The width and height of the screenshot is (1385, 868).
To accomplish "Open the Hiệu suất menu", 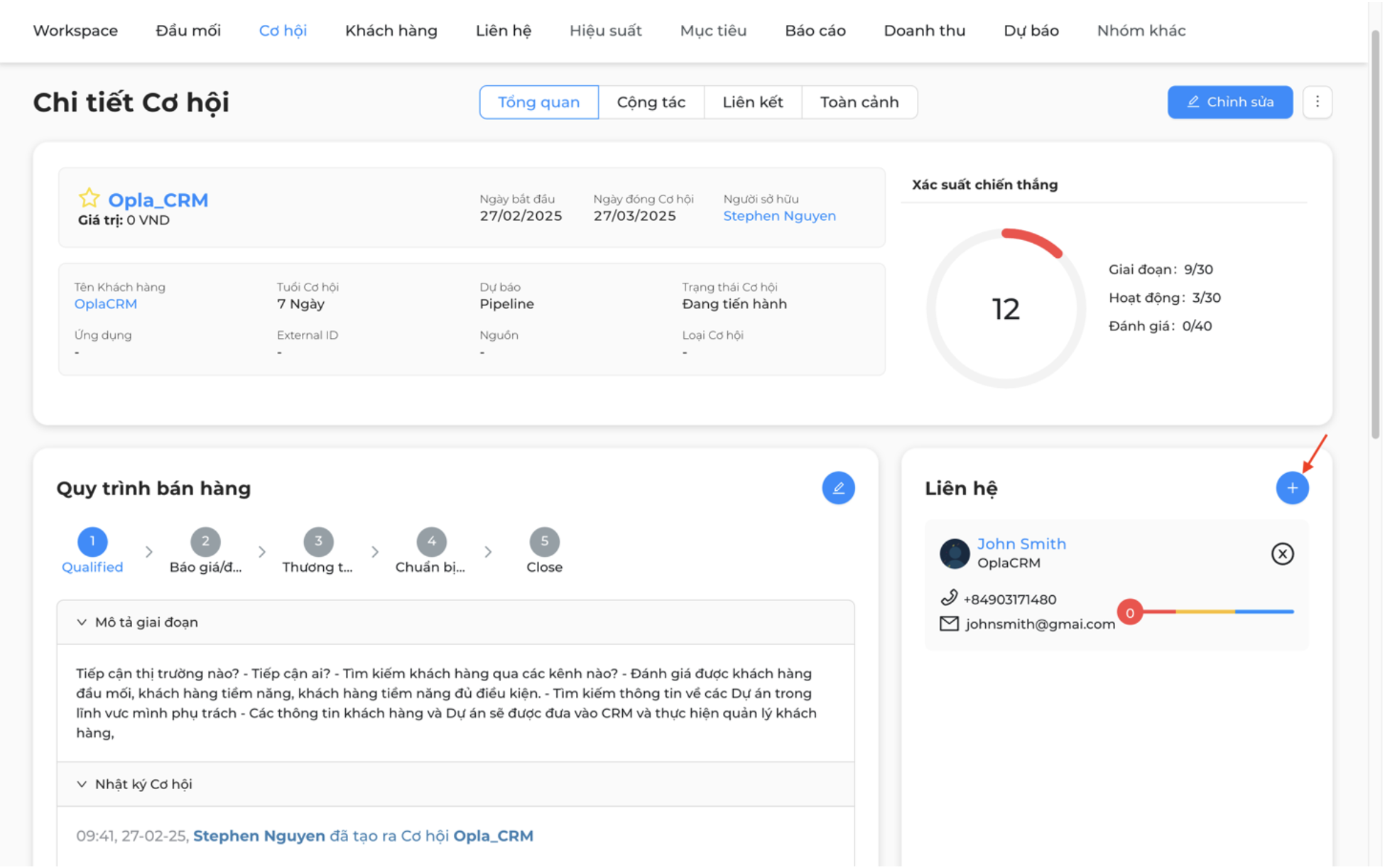I will [x=605, y=31].
